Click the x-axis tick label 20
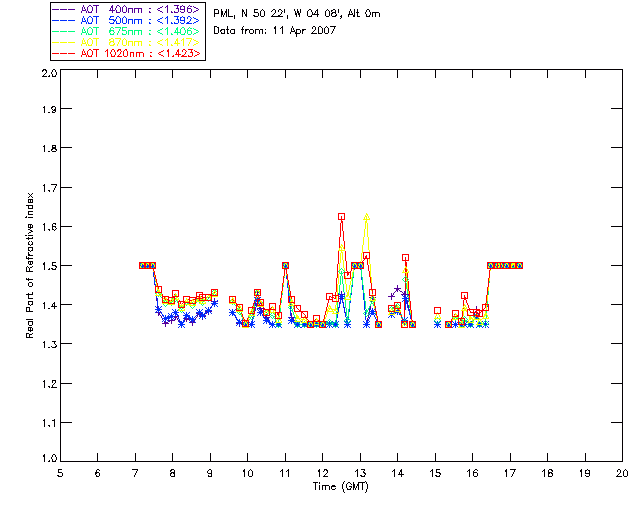The width and height of the screenshot is (640, 512). click(622, 473)
